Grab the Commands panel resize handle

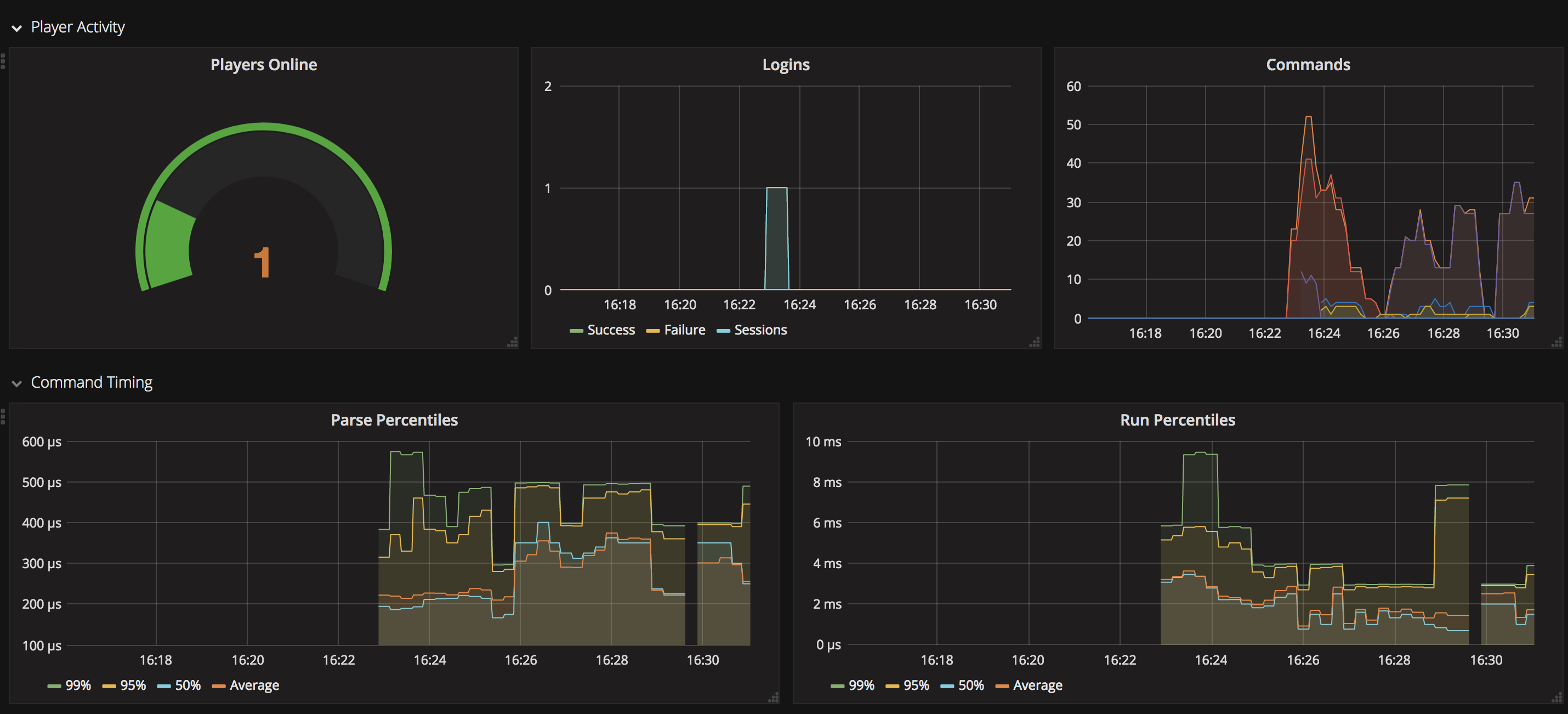click(x=1557, y=343)
